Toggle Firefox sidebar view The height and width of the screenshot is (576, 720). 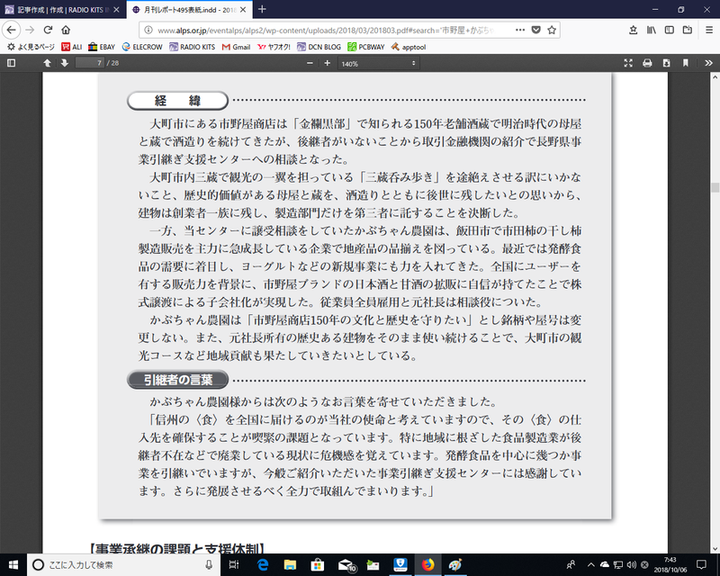[x=667, y=30]
